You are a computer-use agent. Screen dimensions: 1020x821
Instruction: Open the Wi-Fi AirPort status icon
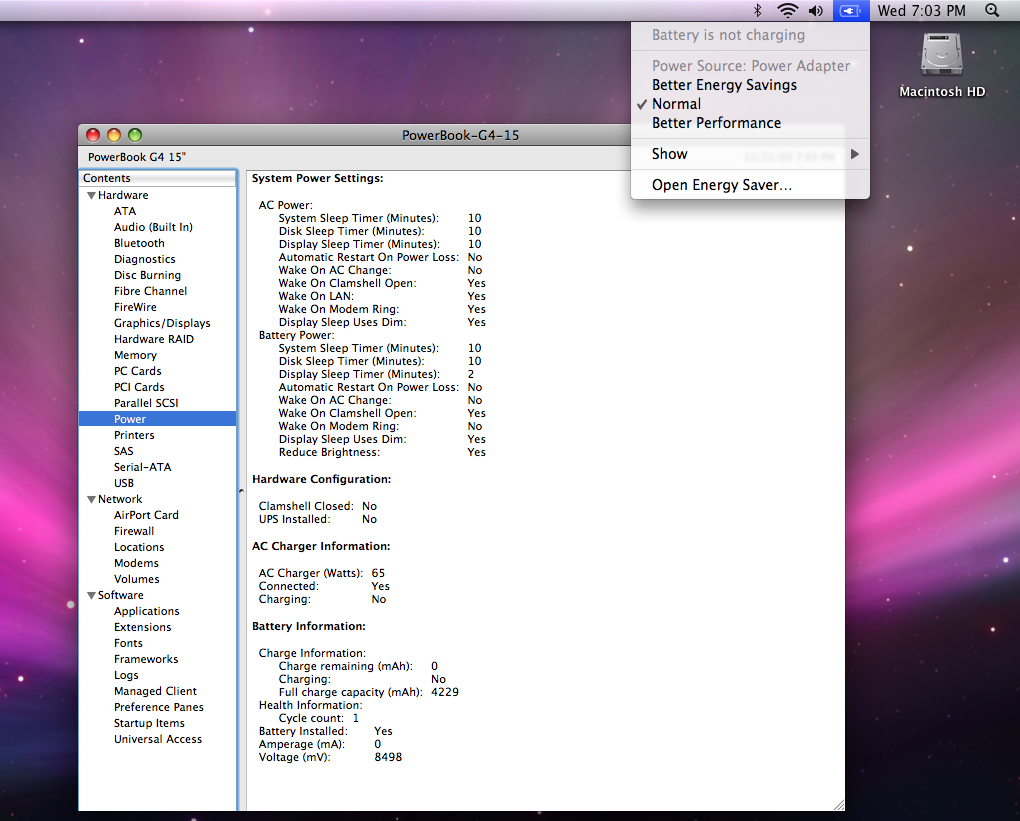click(x=788, y=10)
